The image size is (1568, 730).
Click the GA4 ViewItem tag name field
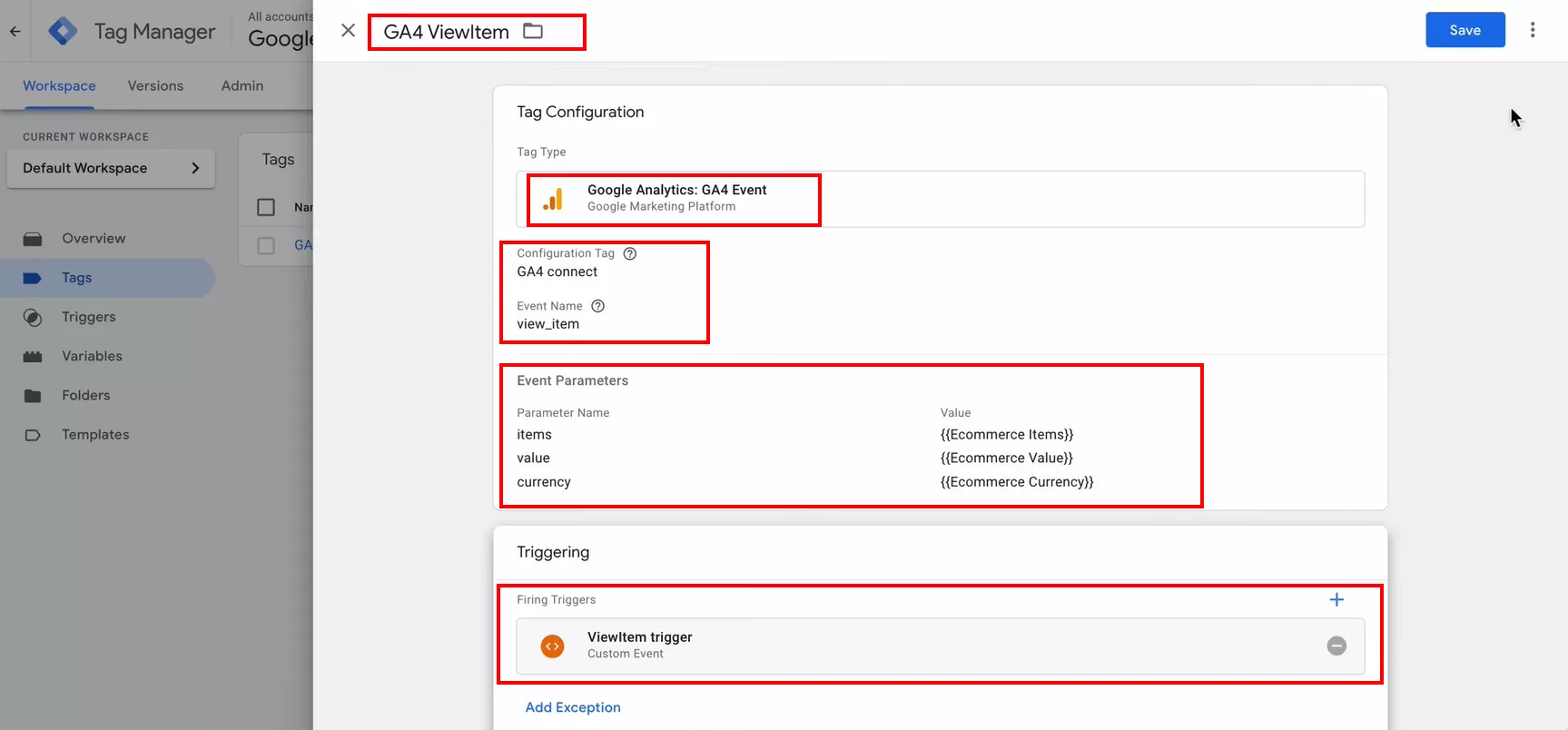tap(446, 32)
